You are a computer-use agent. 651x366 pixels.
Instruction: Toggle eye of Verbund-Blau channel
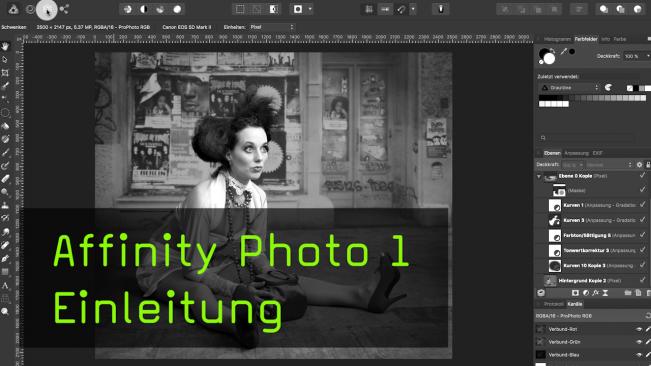(639, 355)
